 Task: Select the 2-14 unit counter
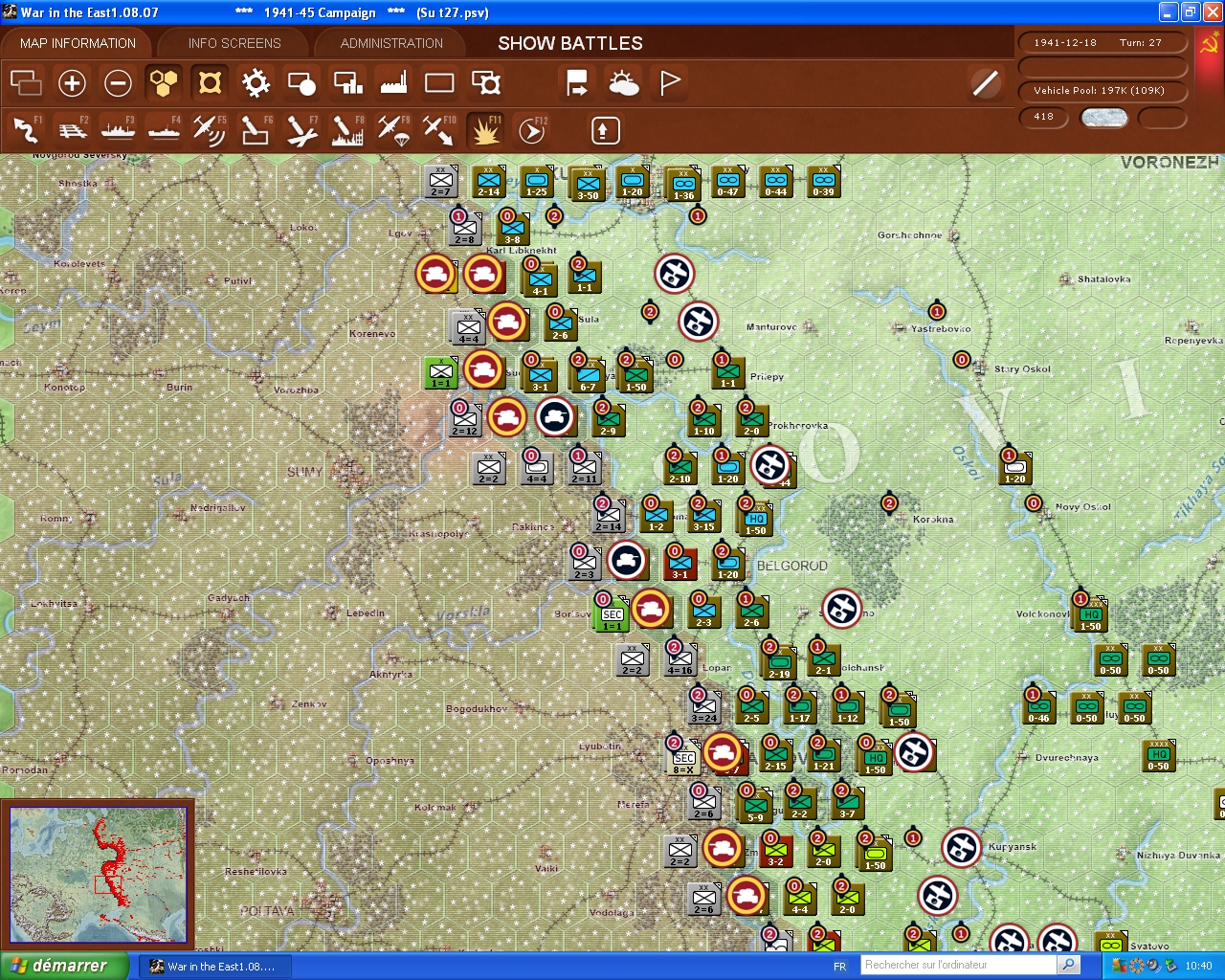pyautogui.click(x=489, y=181)
